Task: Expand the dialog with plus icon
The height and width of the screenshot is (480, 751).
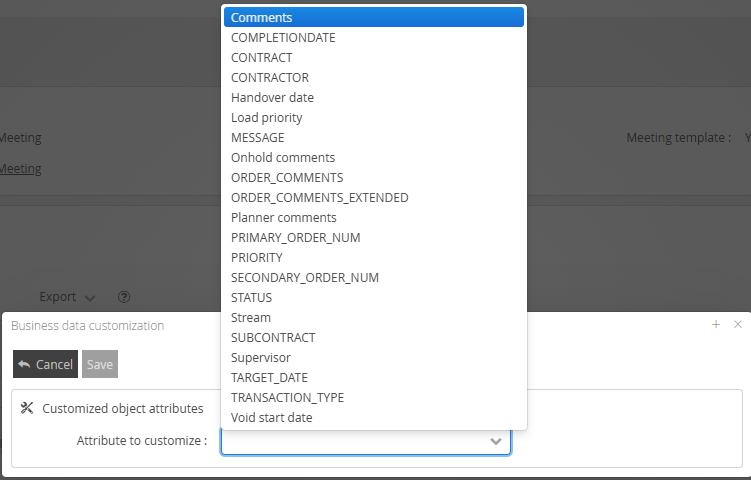Action: [716, 325]
